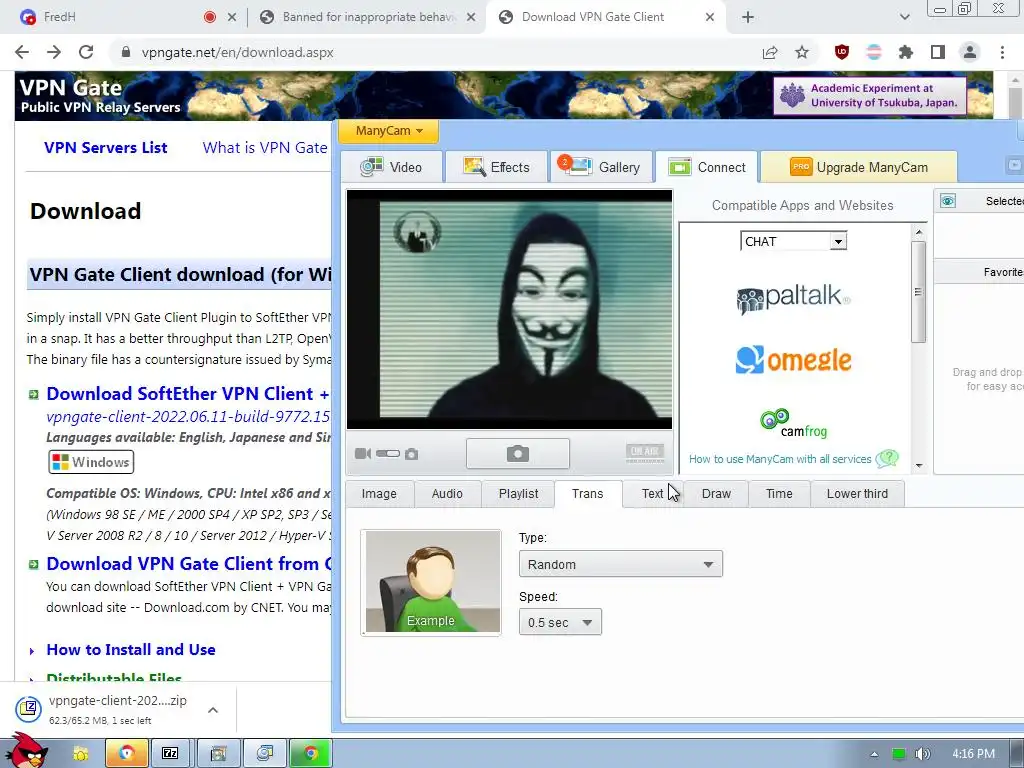Click the Upgrade ManyCam tab
The height and width of the screenshot is (768, 1024).
(859, 167)
